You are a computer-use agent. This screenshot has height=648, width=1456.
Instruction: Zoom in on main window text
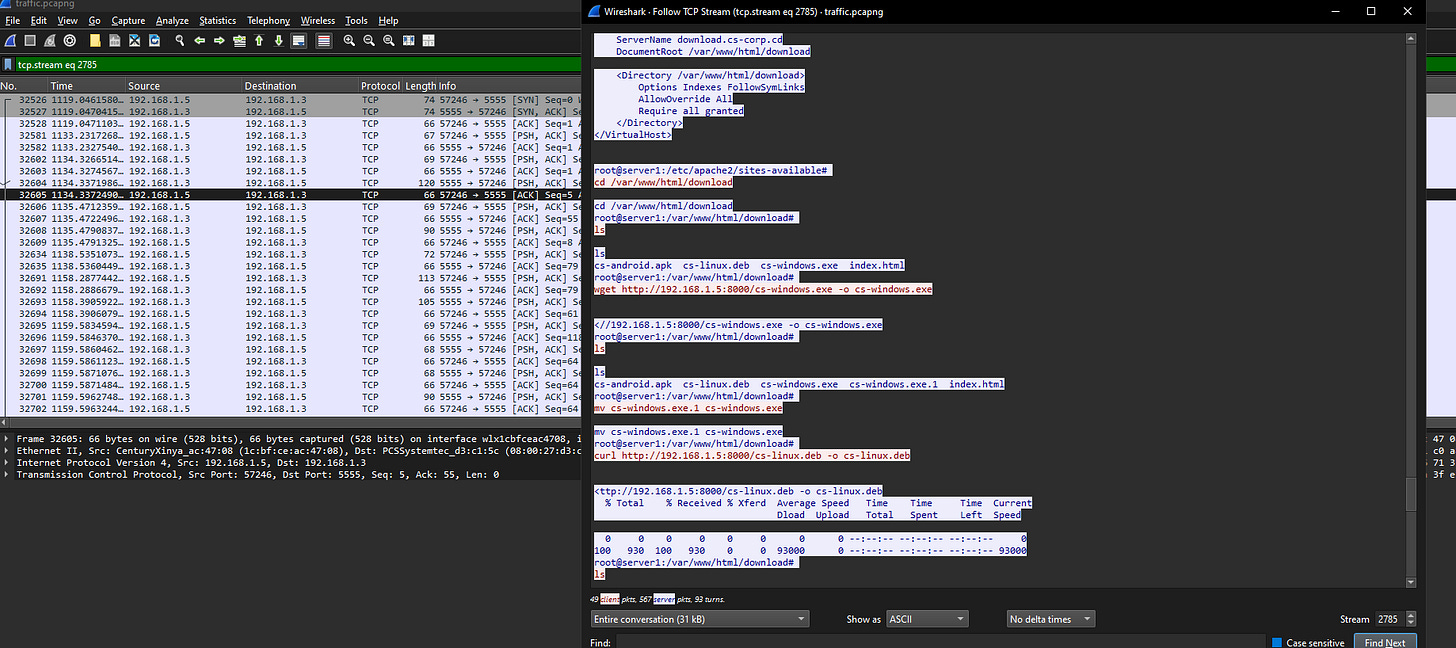coord(349,41)
